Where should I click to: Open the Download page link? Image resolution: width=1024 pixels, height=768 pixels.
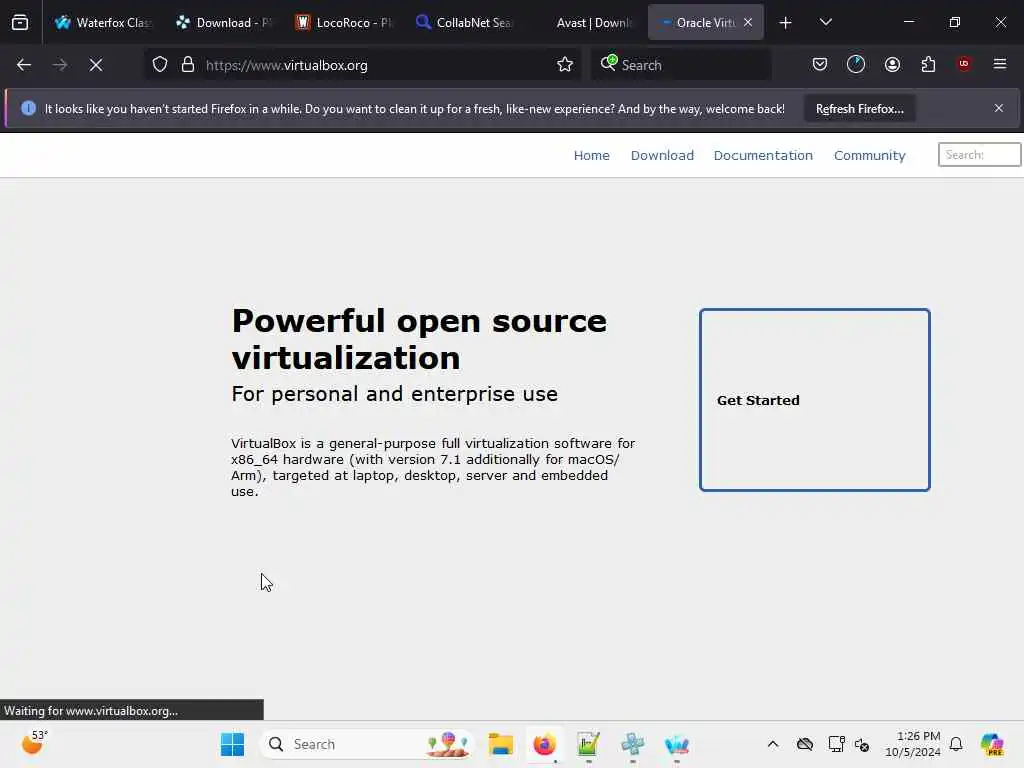[662, 155]
